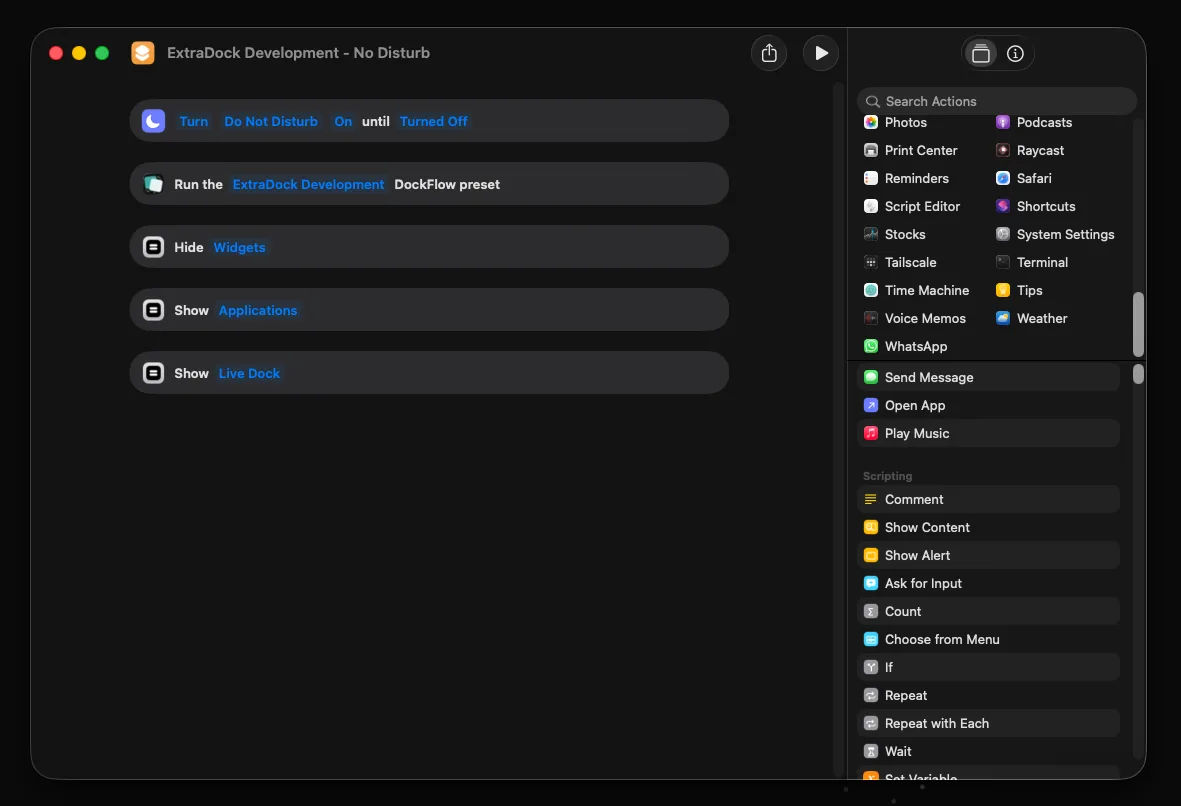
Task: Add the Send Message action
Action: pos(988,377)
